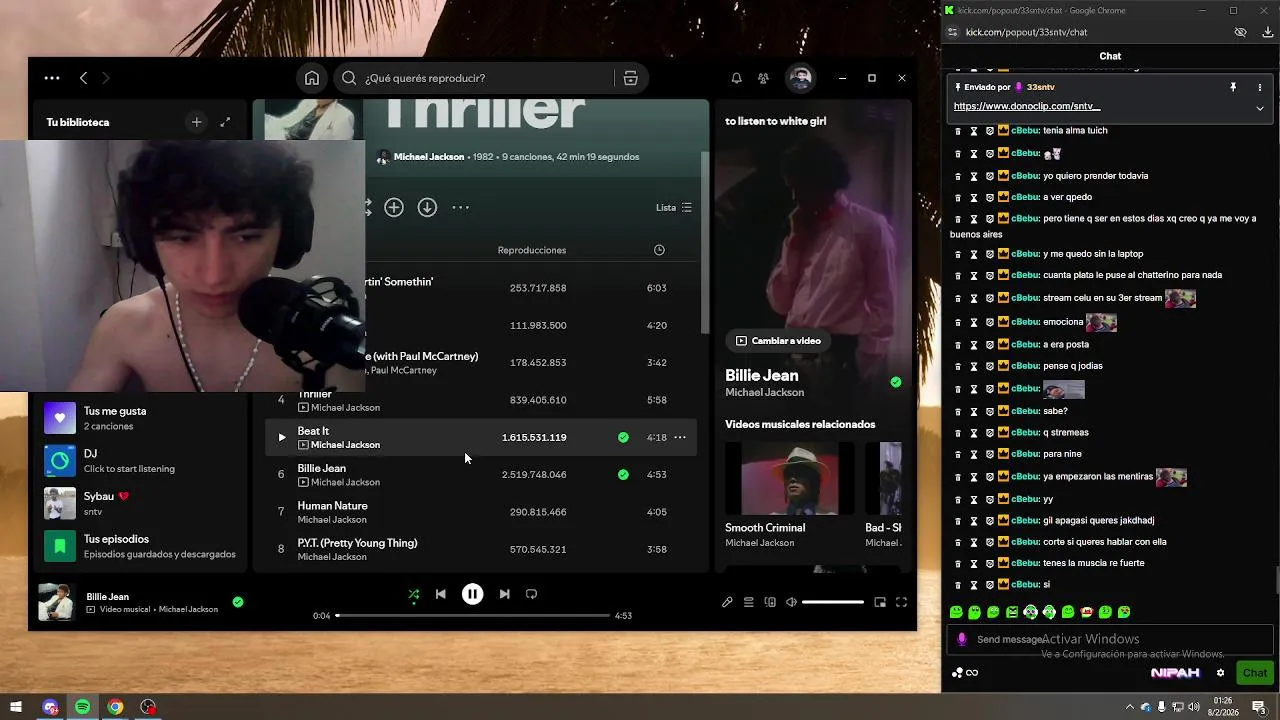
Task: Open the Spotify three-dots main menu
Action: (x=52, y=78)
